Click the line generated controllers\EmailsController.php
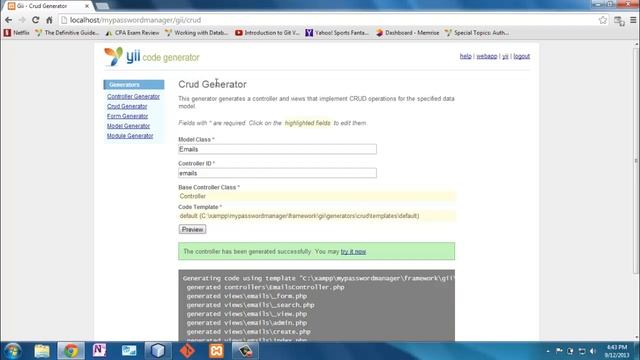This screenshot has height=360, width=640. tap(265, 287)
